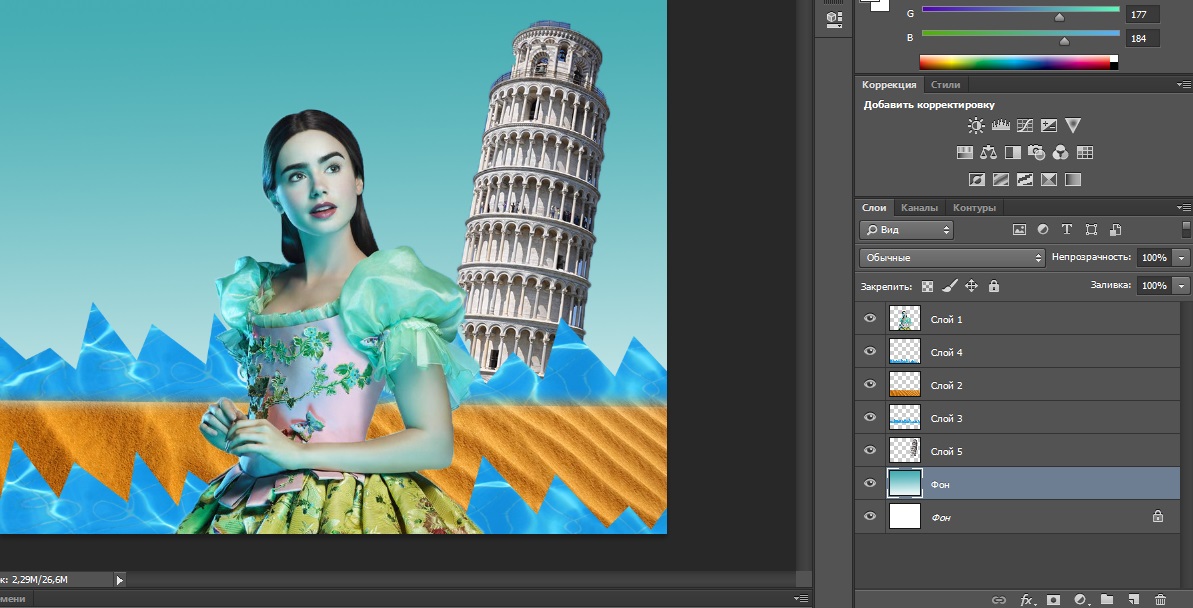The height and width of the screenshot is (608, 1193).
Task: Toggle visibility of locked Фон layer
Action: click(870, 517)
